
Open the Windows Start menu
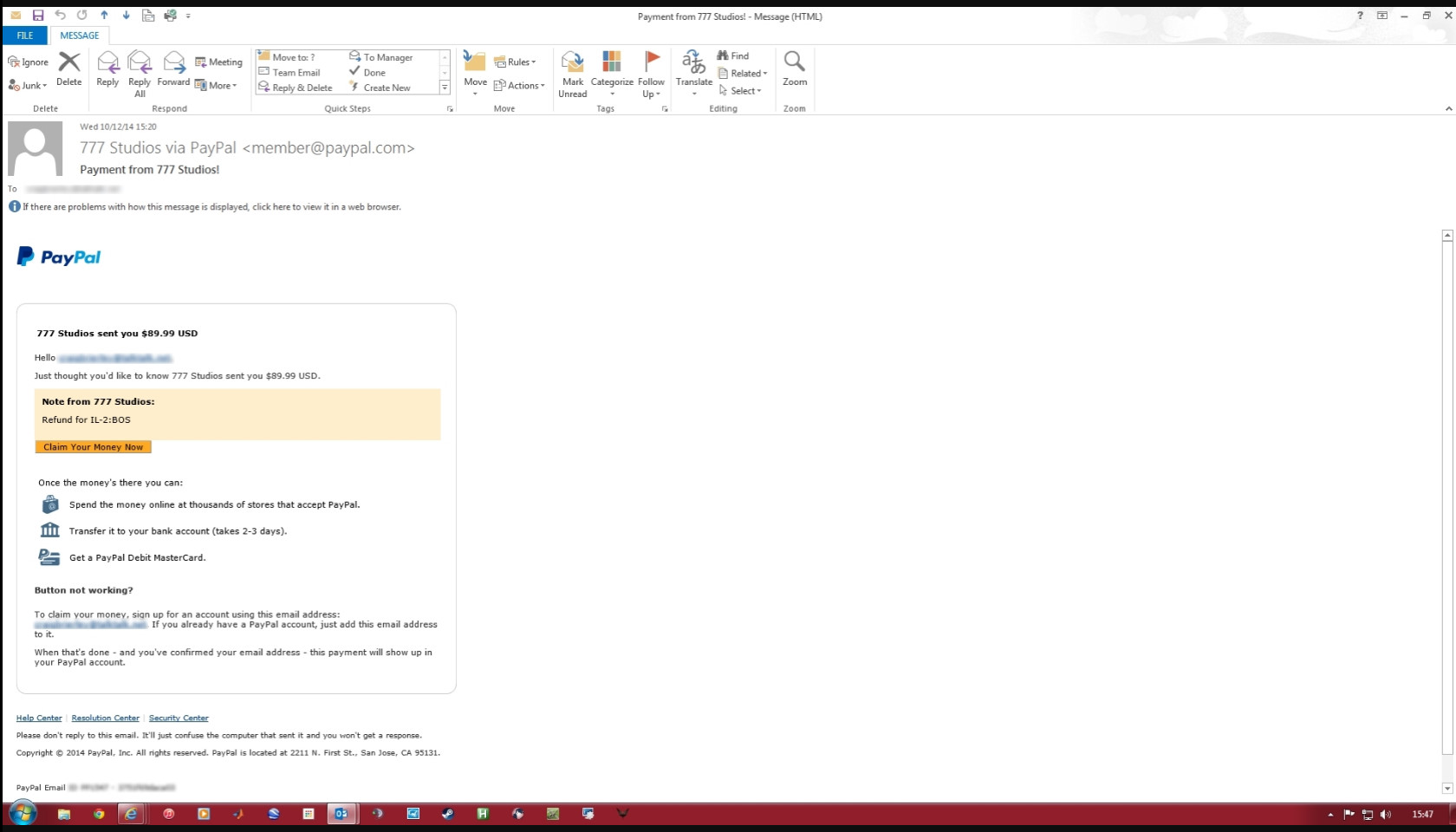(23, 814)
